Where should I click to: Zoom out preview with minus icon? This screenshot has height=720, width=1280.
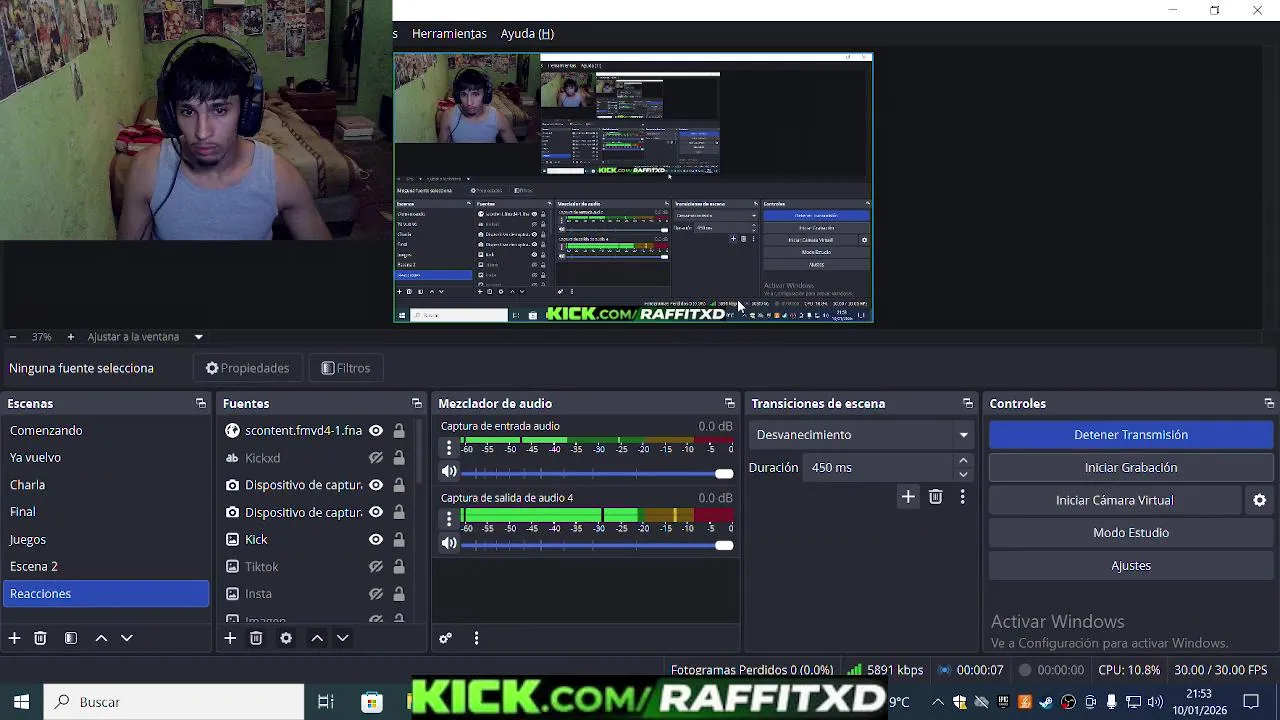tap(12, 337)
